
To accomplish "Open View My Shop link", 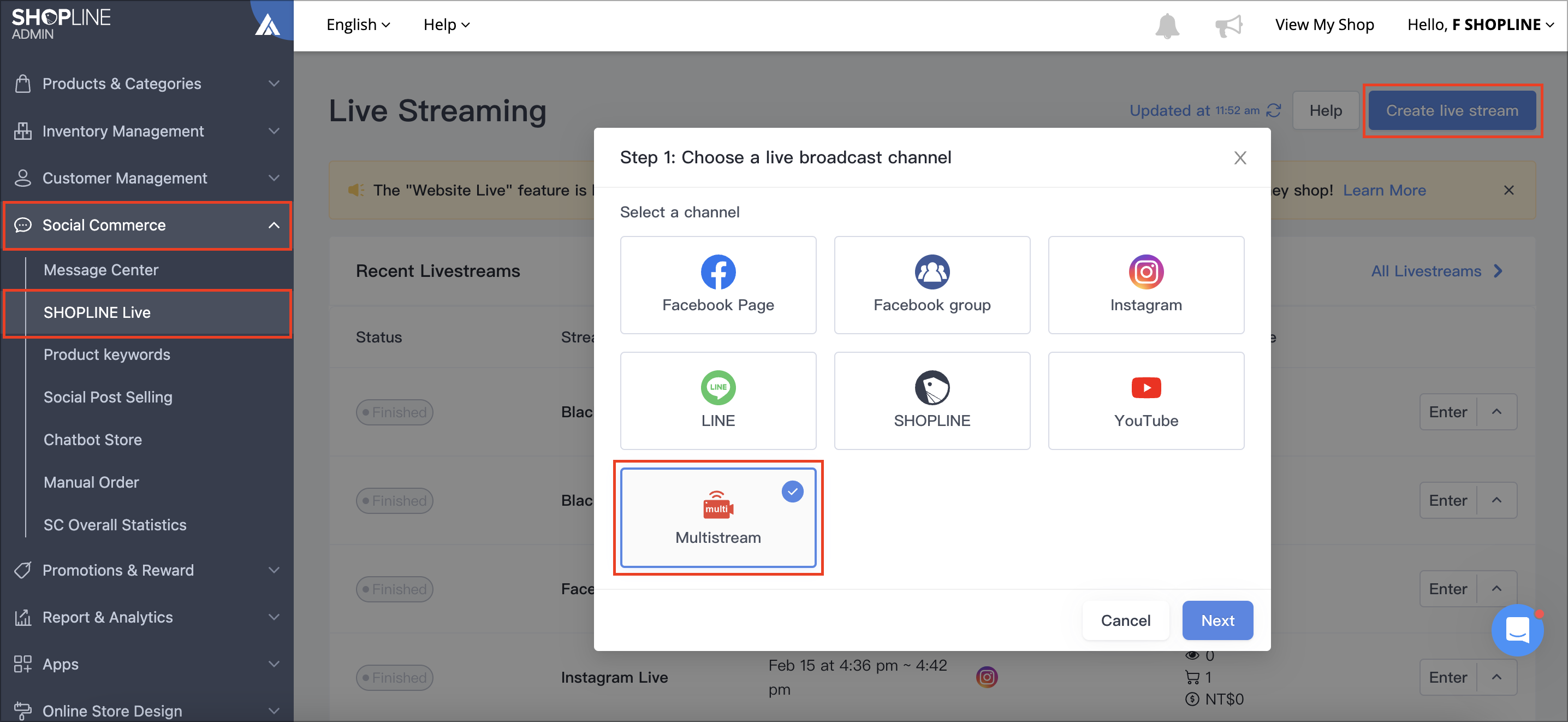I will [x=1324, y=25].
